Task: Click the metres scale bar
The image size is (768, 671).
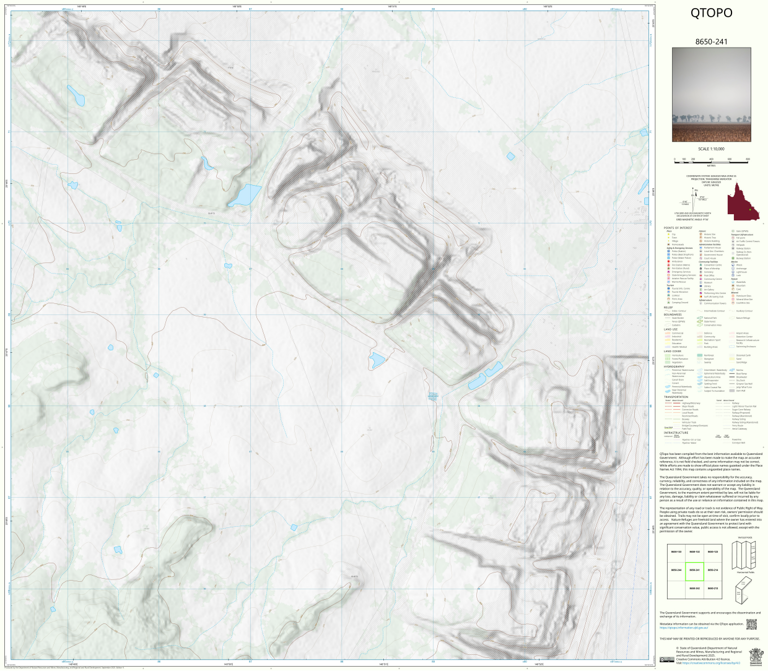Action: coord(712,160)
